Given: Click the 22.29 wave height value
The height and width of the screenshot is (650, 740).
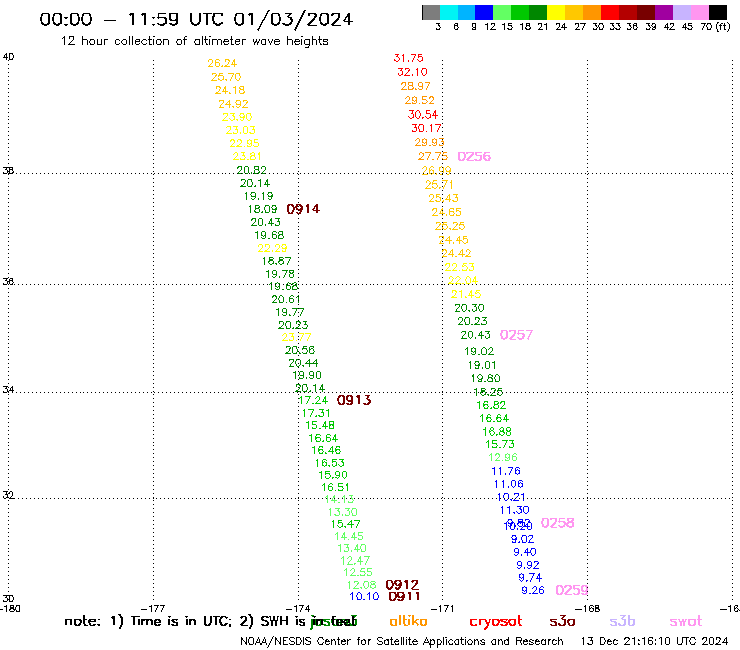Looking at the screenshot, I should pos(272,248).
